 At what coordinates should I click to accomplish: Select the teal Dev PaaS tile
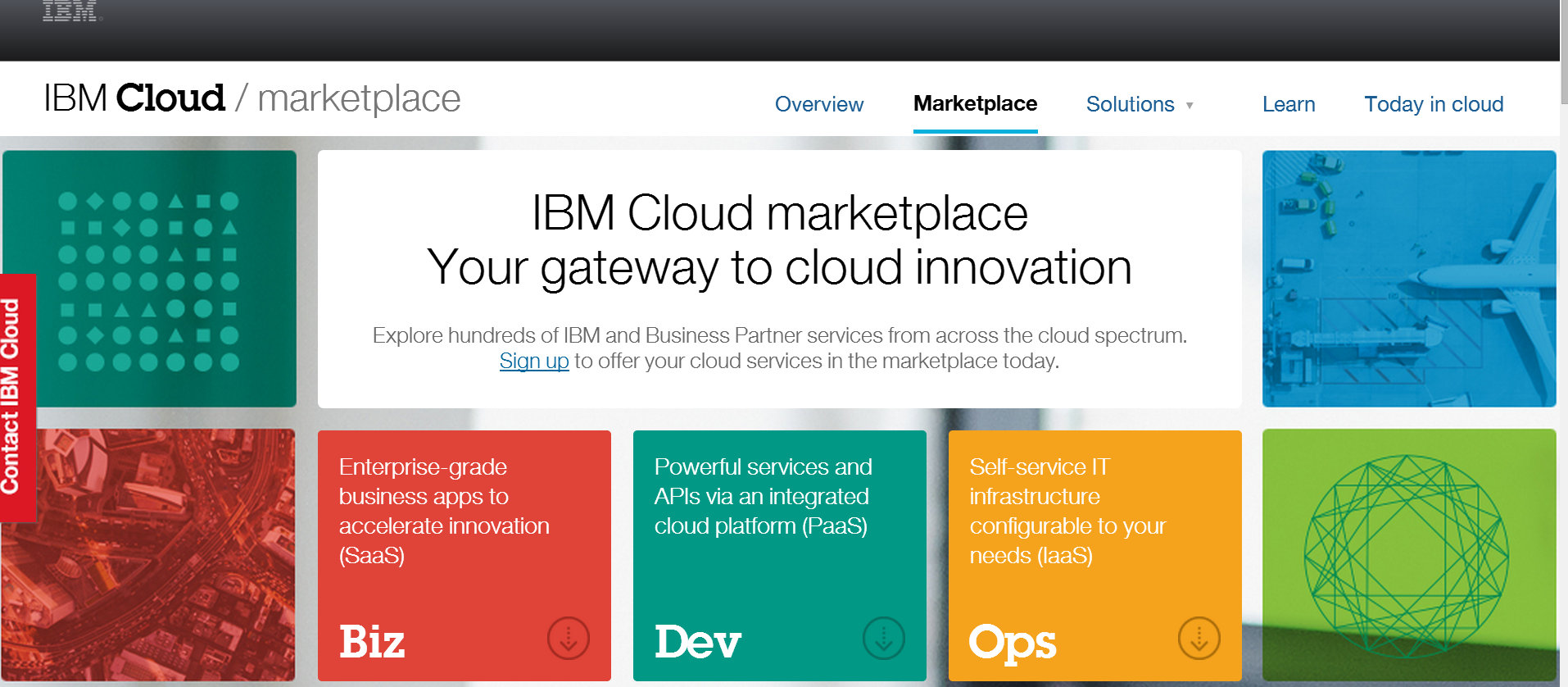779,555
